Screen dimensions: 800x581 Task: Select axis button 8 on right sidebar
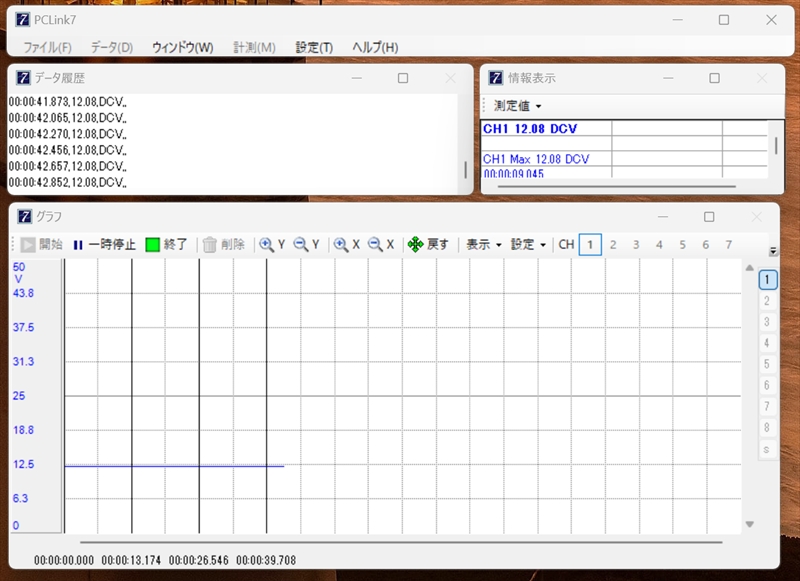point(767,427)
